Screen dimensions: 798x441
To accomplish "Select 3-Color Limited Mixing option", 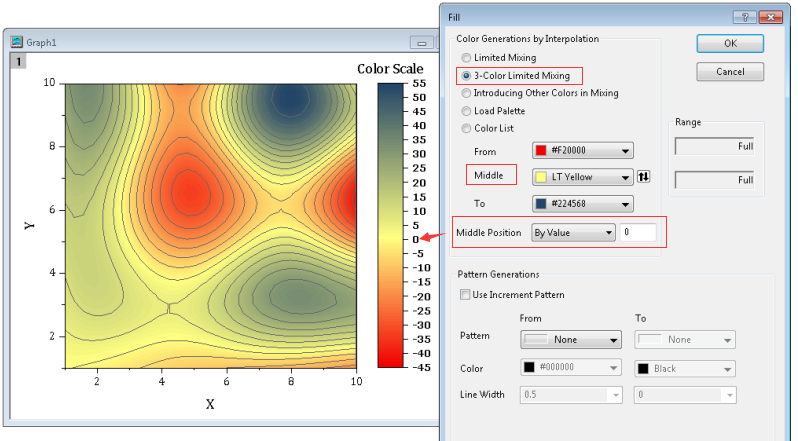I will pos(466,76).
